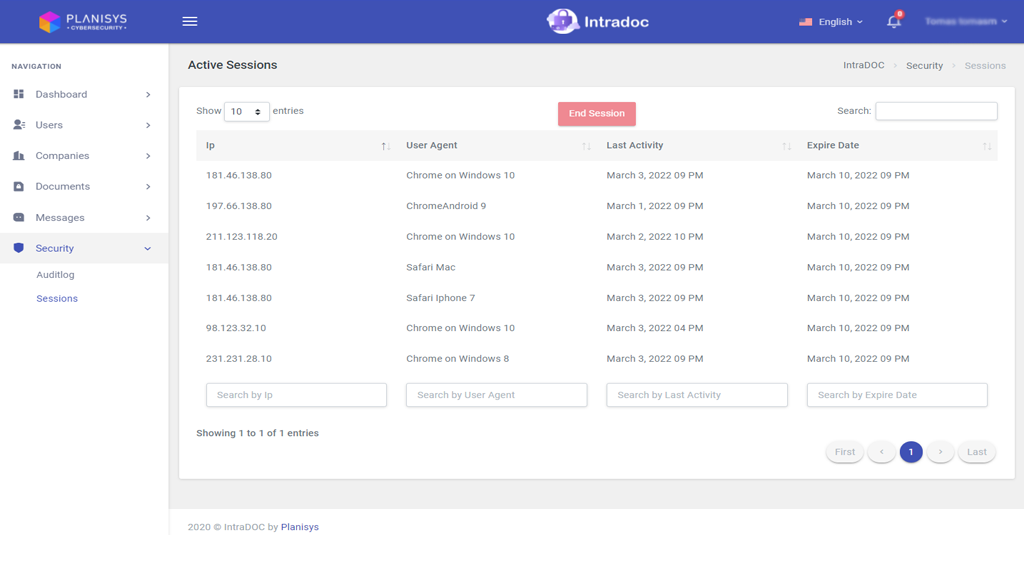Go to the Last pagination page

pos(976,452)
